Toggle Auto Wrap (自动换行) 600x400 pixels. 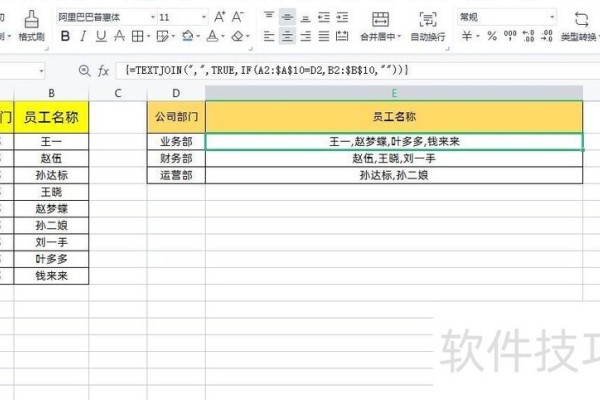tap(428, 26)
